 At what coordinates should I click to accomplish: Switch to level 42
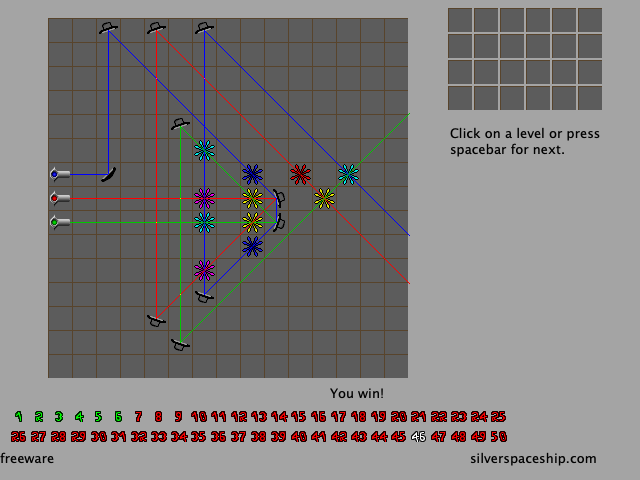coord(339,437)
